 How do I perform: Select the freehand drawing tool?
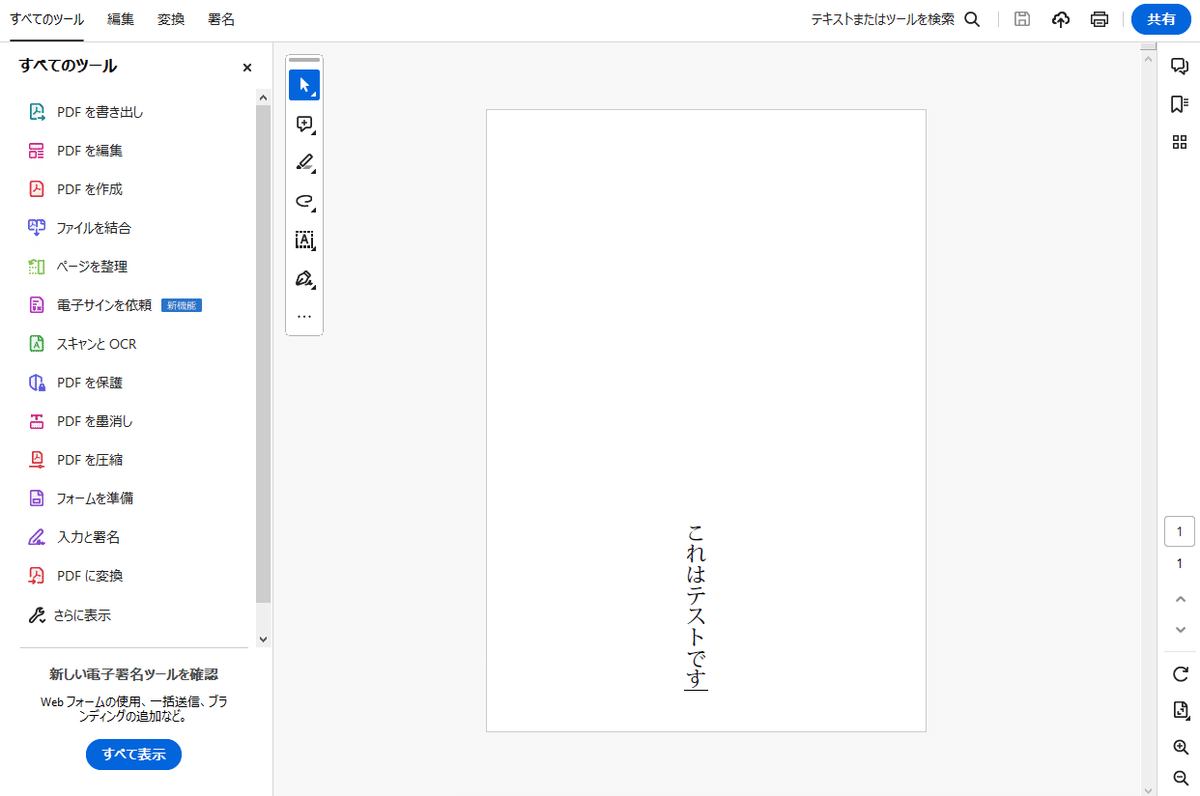[304, 201]
